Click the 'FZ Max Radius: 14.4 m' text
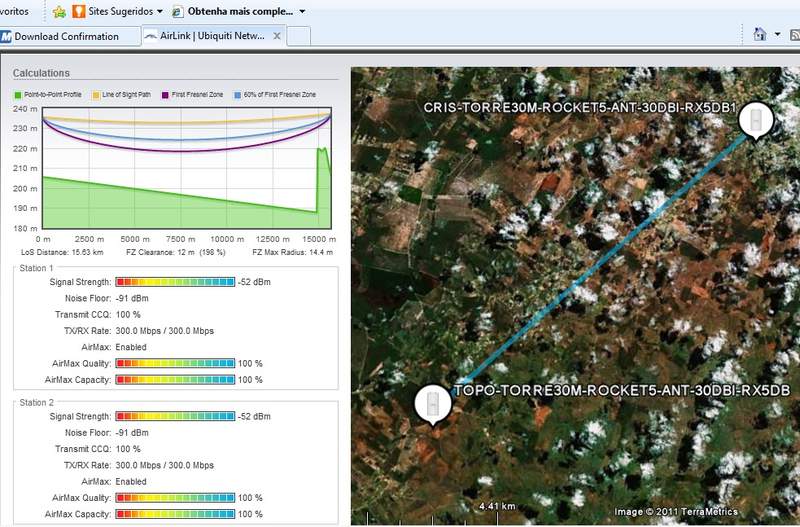 pos(292,252)
